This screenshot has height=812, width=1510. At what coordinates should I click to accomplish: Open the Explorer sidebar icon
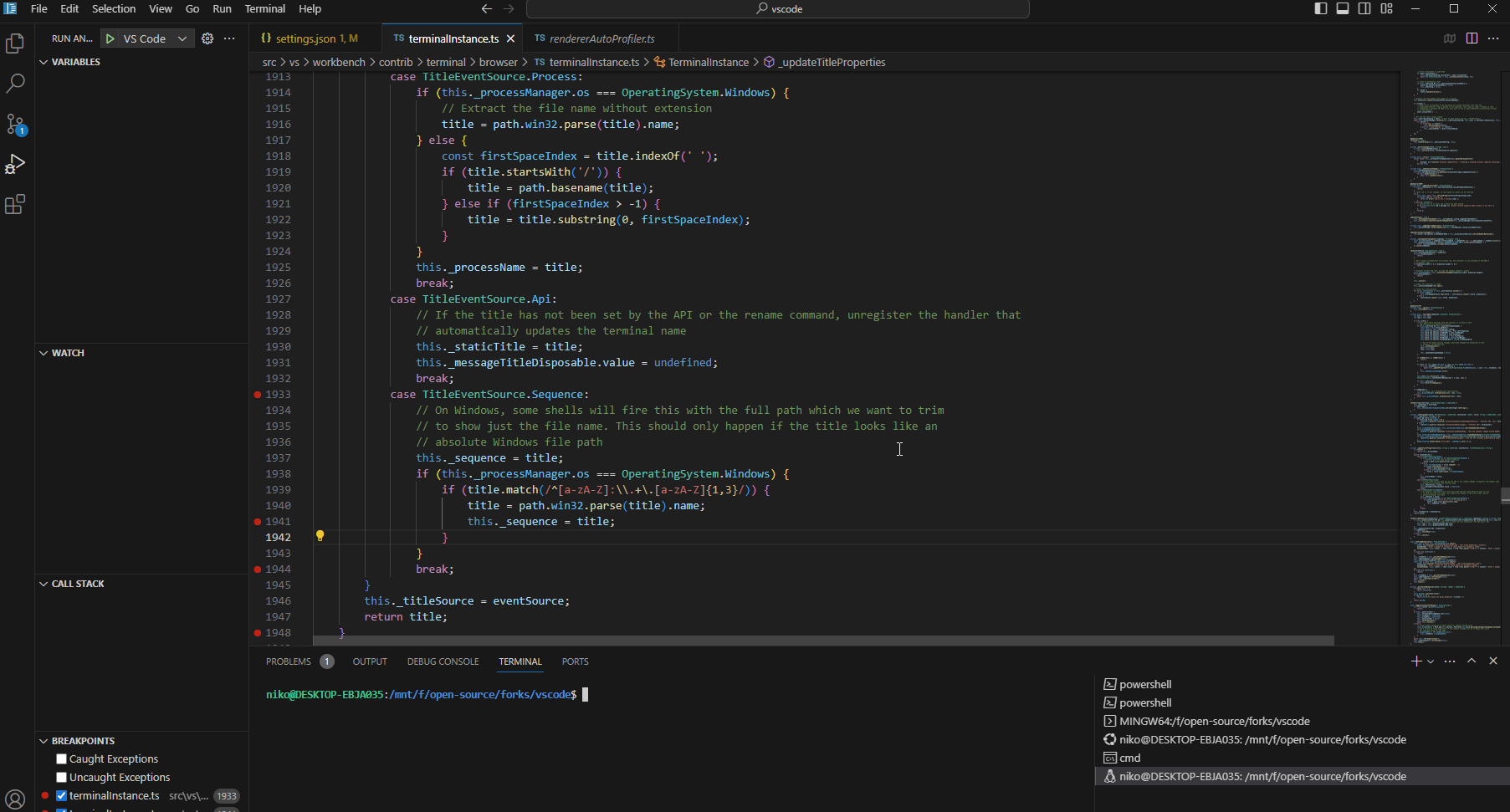15,43
